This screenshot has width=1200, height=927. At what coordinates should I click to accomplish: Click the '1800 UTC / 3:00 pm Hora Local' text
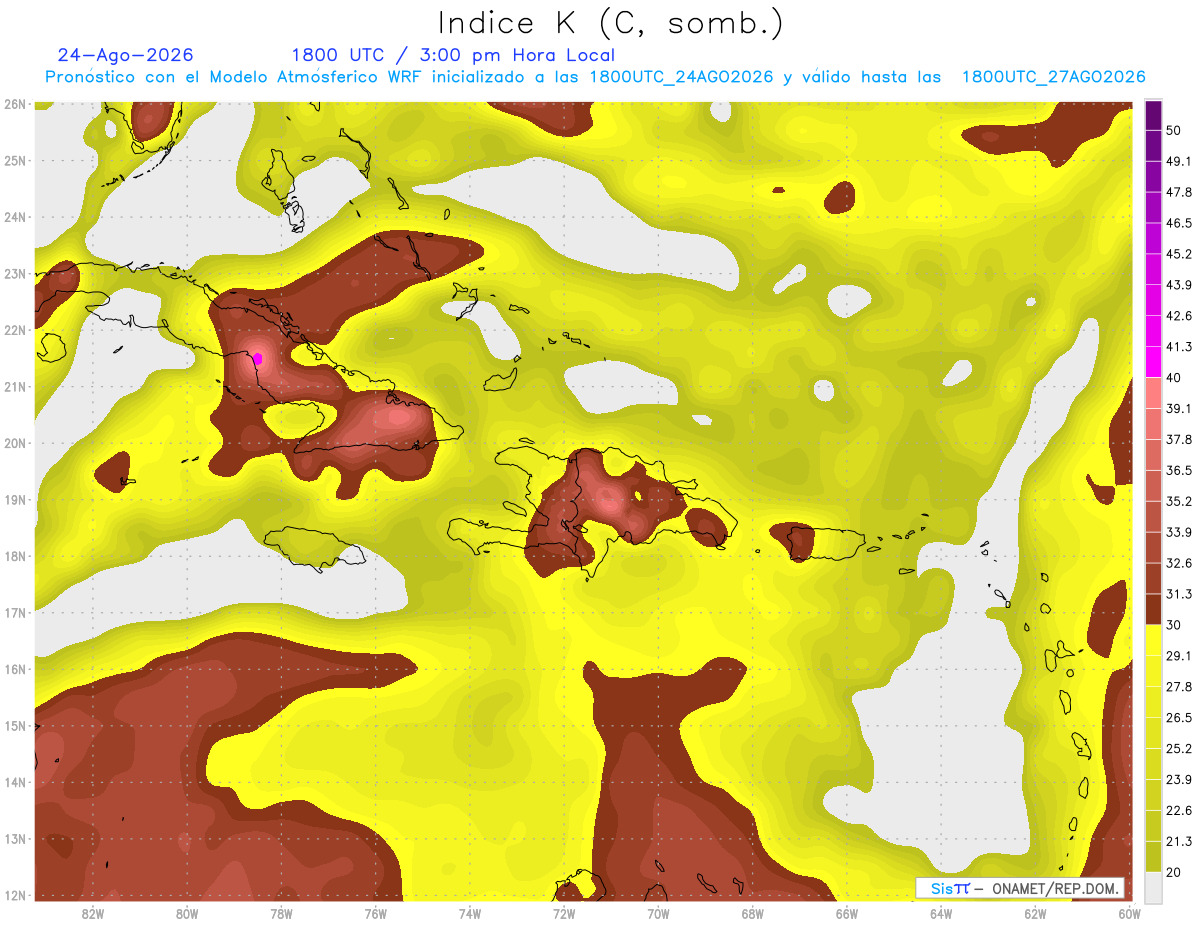click(x=453, y=55)
